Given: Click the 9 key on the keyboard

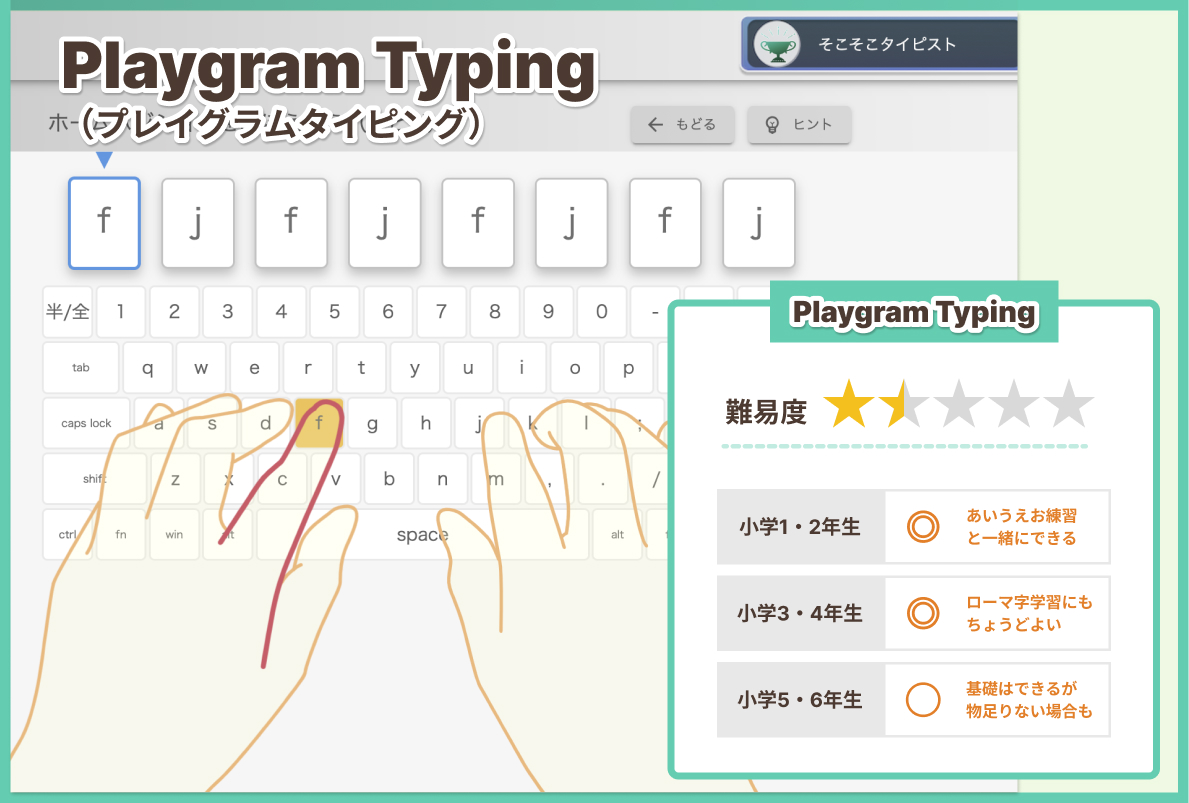Looking at the screenshot, I should tap(548, 312).
